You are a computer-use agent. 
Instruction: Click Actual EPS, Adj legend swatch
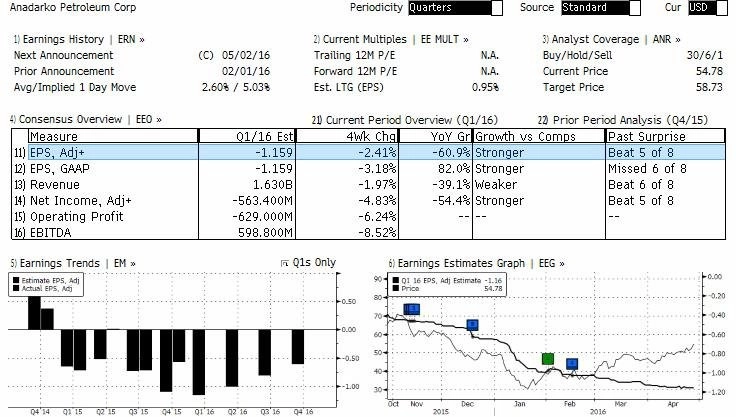[16, 288]
